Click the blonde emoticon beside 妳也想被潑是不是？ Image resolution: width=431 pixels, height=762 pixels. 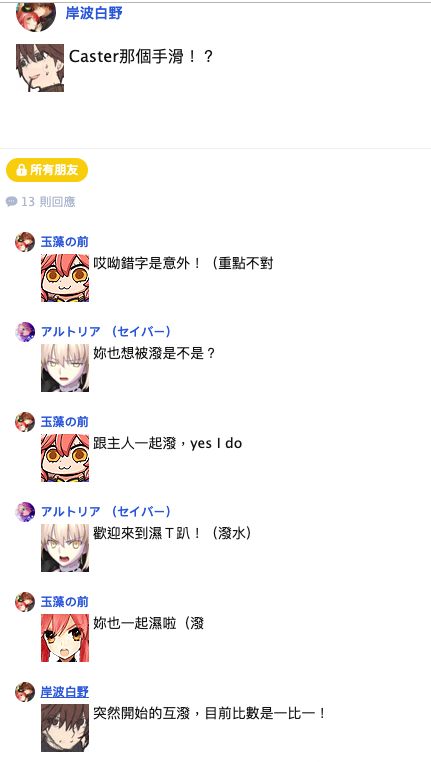click(x=65, y=368)
